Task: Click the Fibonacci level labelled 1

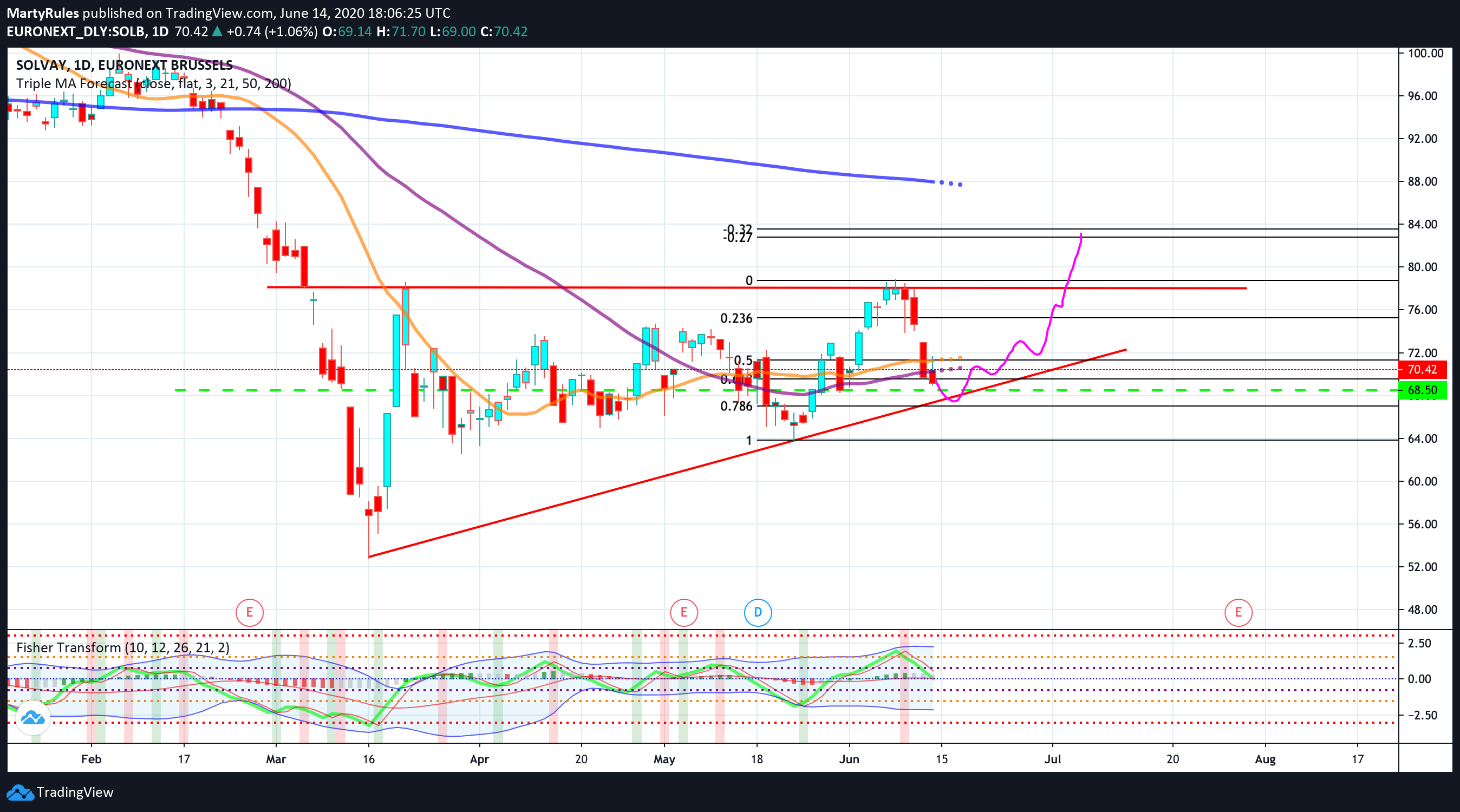Action: [749, 440]
